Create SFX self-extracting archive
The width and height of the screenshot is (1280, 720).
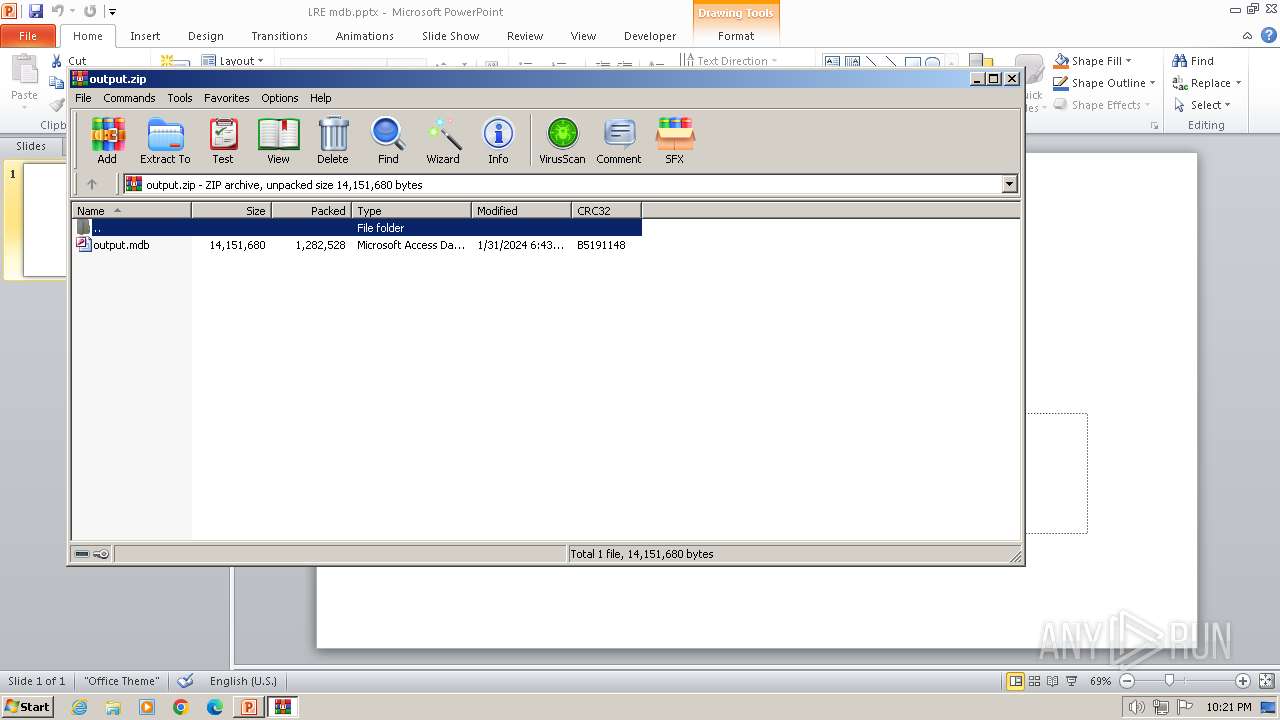point(675,141)
